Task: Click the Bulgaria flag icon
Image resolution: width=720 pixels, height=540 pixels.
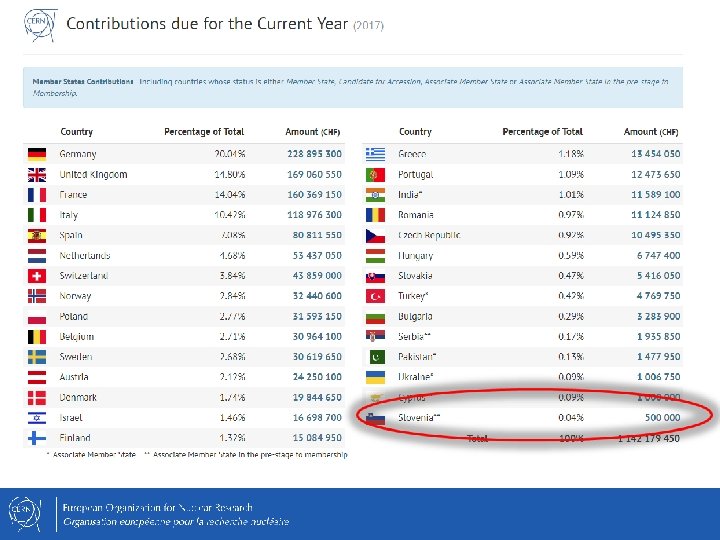Action: click(x=375, y=317)
